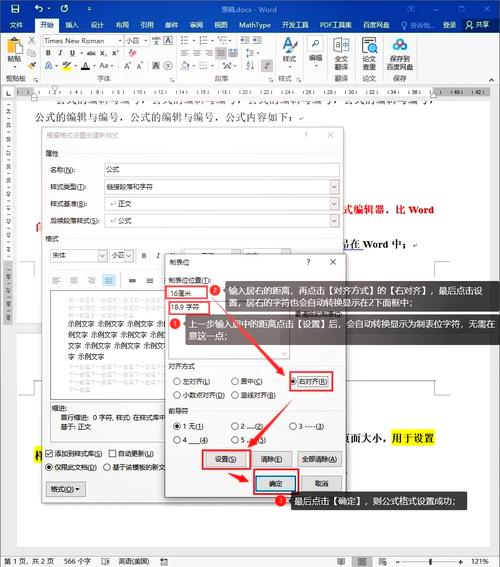Click the Set (设置) button in tab dialog
Viewport: 500px width, 567px height.
point(226,459)
